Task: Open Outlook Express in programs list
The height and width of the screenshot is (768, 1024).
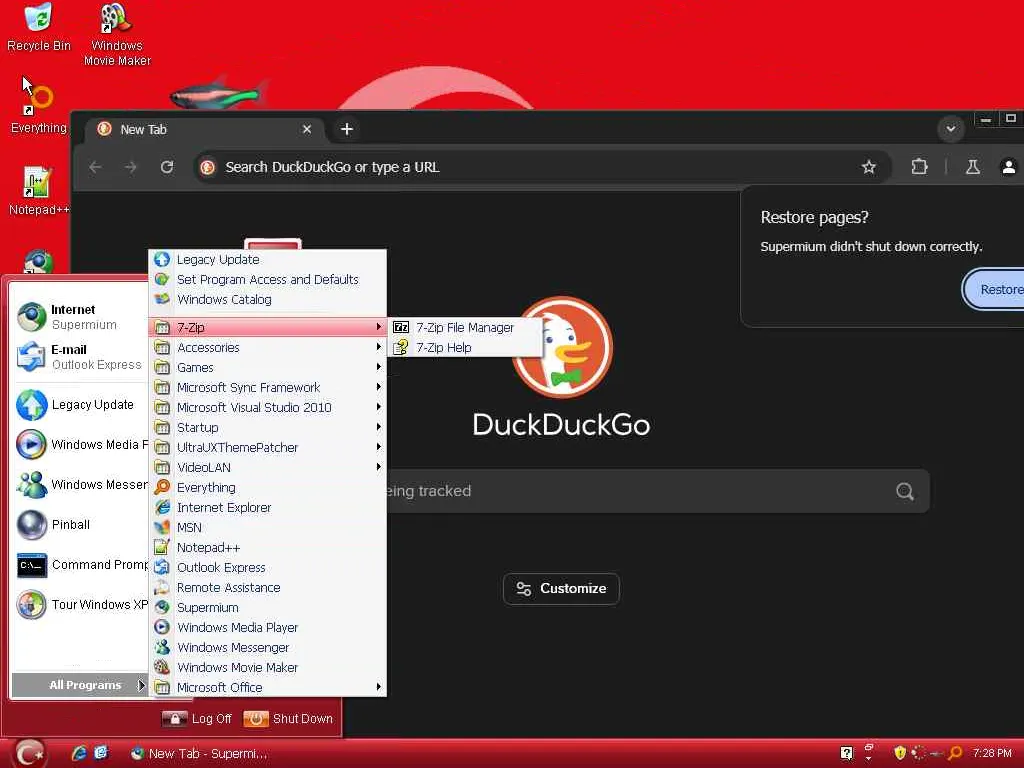Action: [268, 568]
